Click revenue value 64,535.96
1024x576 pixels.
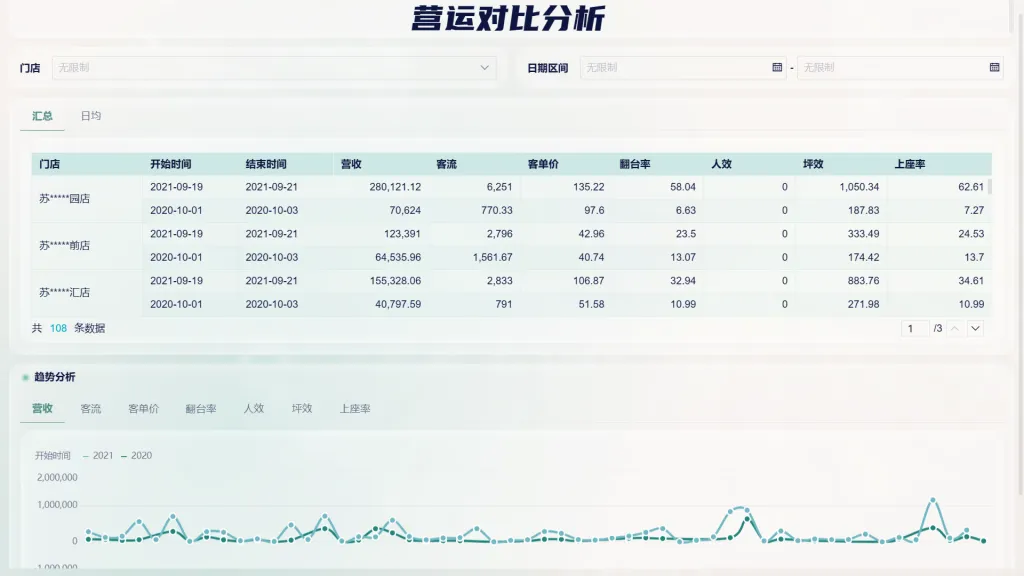point(398,257)
